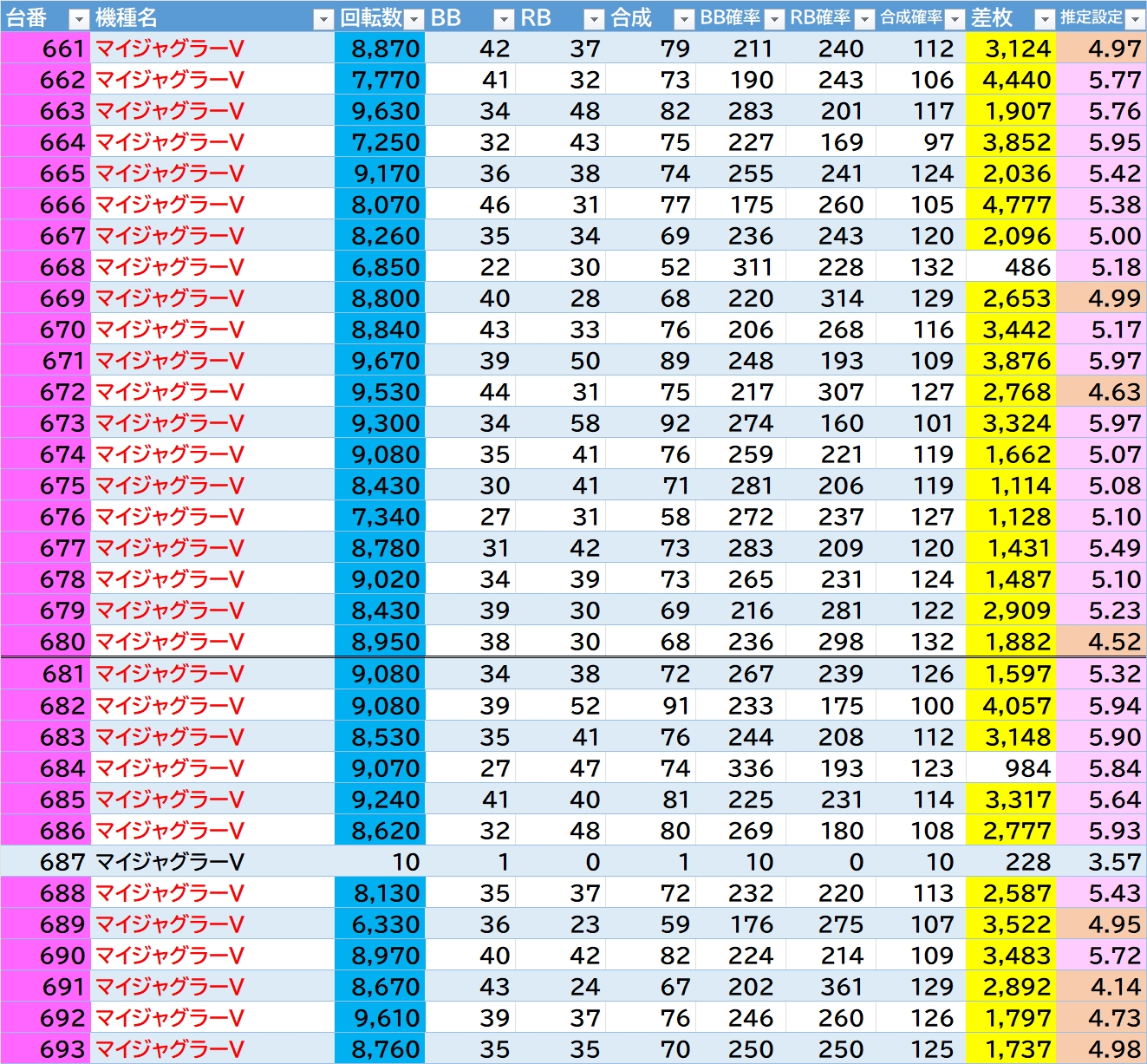Select 差枚 value 486 in row 668
This screenshot has width=1147, height=1064.
click(x=1011, y=267)
